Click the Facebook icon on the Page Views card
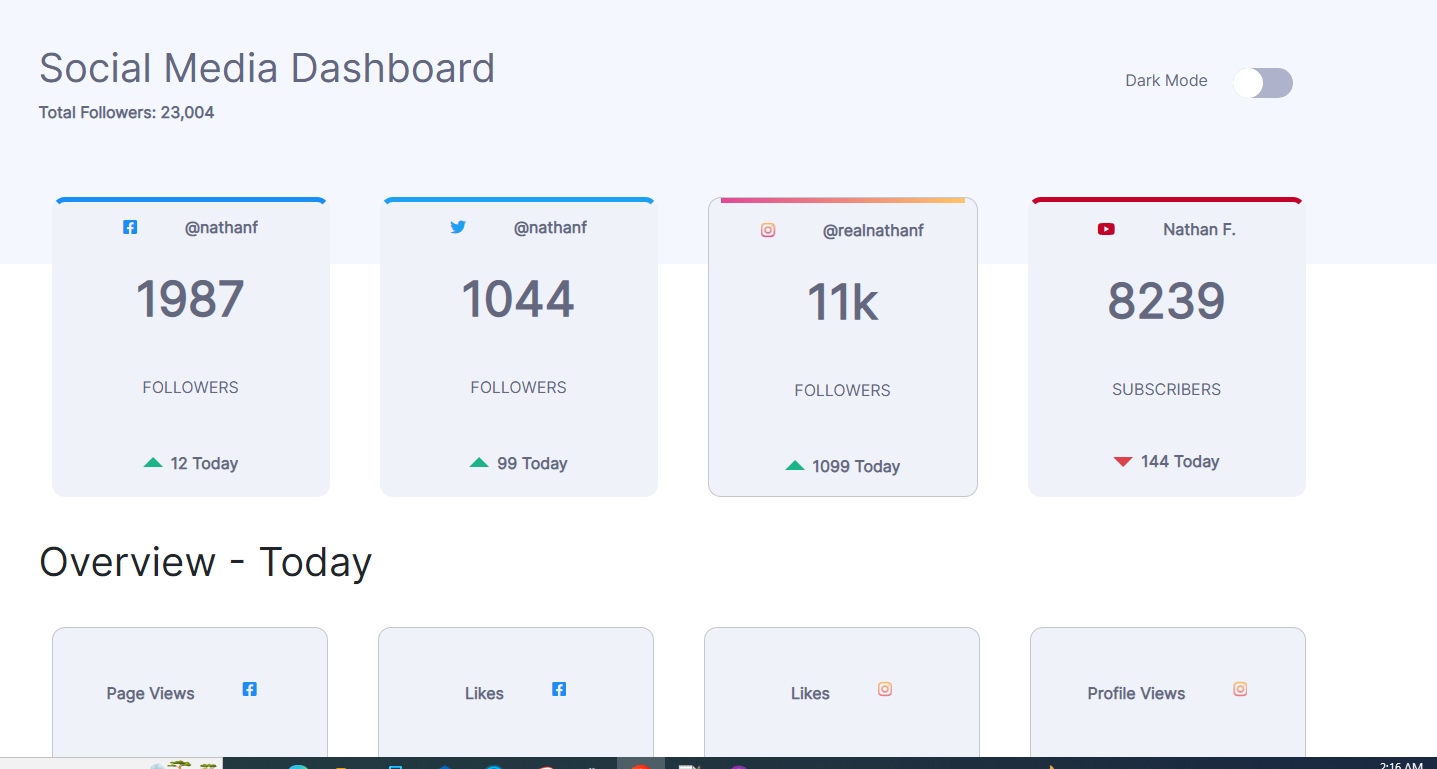The height and width of the screenshot is (769, 1437). 249,689
